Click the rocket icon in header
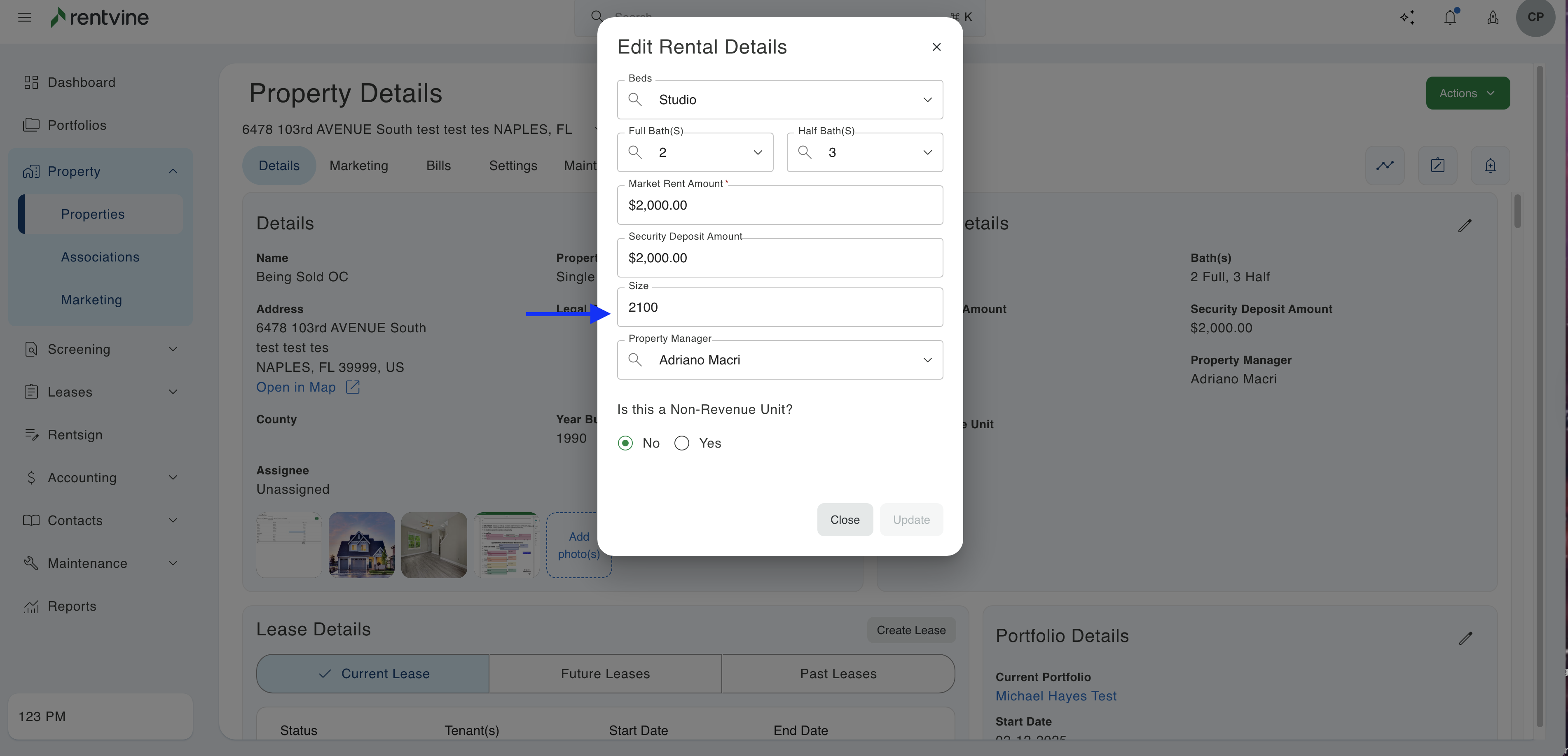 (1493, 17)
